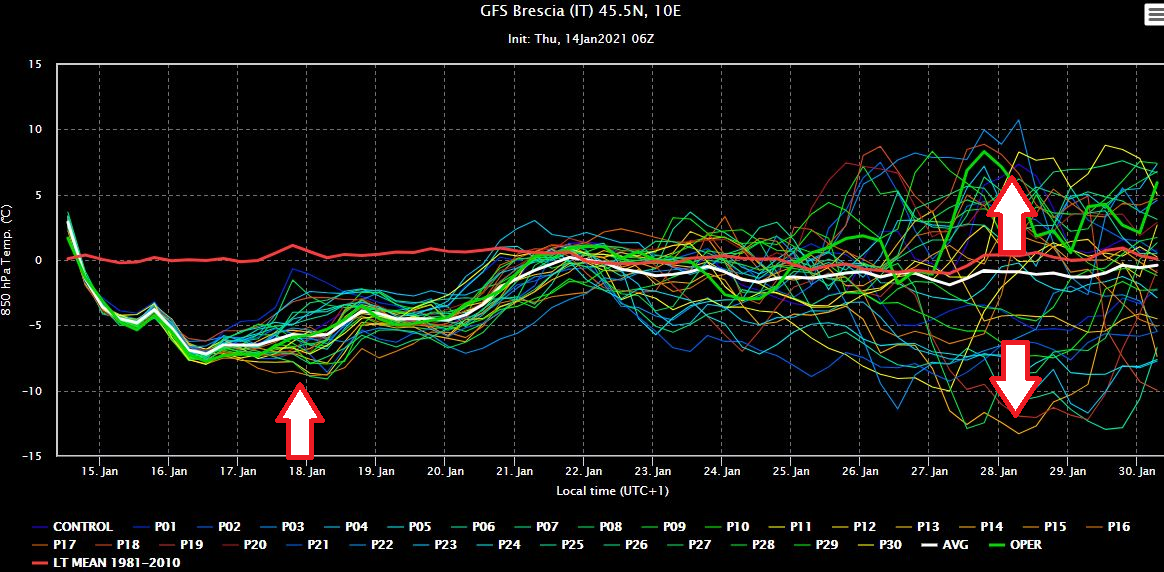Click the 15. Jan x-axis label
Viewport: 1164px width, 572px height.
(99, 471)
